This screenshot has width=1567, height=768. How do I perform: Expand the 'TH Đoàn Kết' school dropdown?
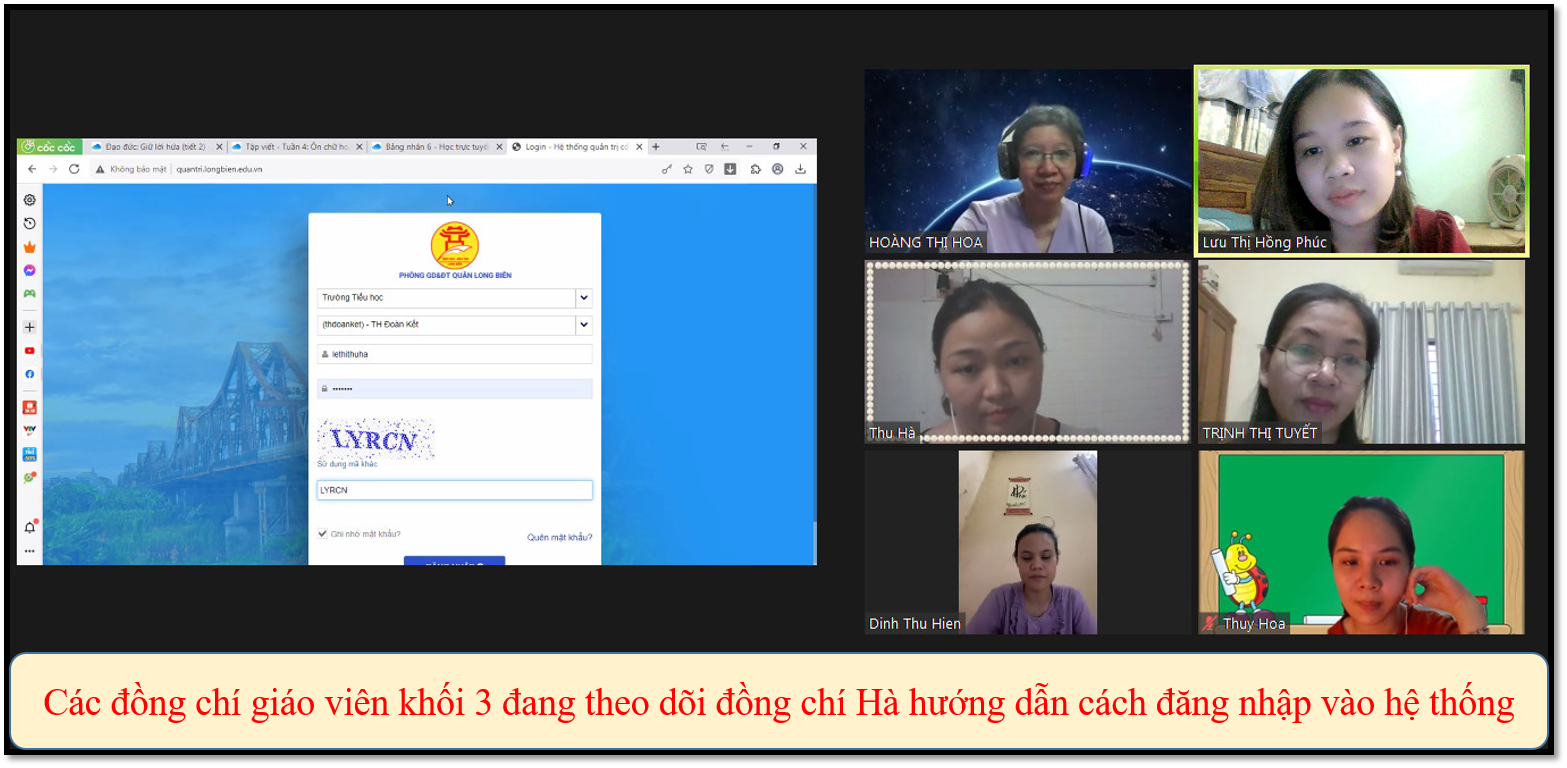click(584, 325)
